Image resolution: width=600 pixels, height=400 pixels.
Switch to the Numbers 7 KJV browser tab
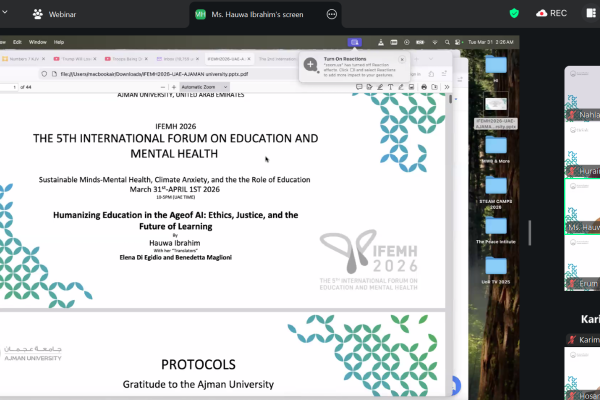[x=24, y=59]
